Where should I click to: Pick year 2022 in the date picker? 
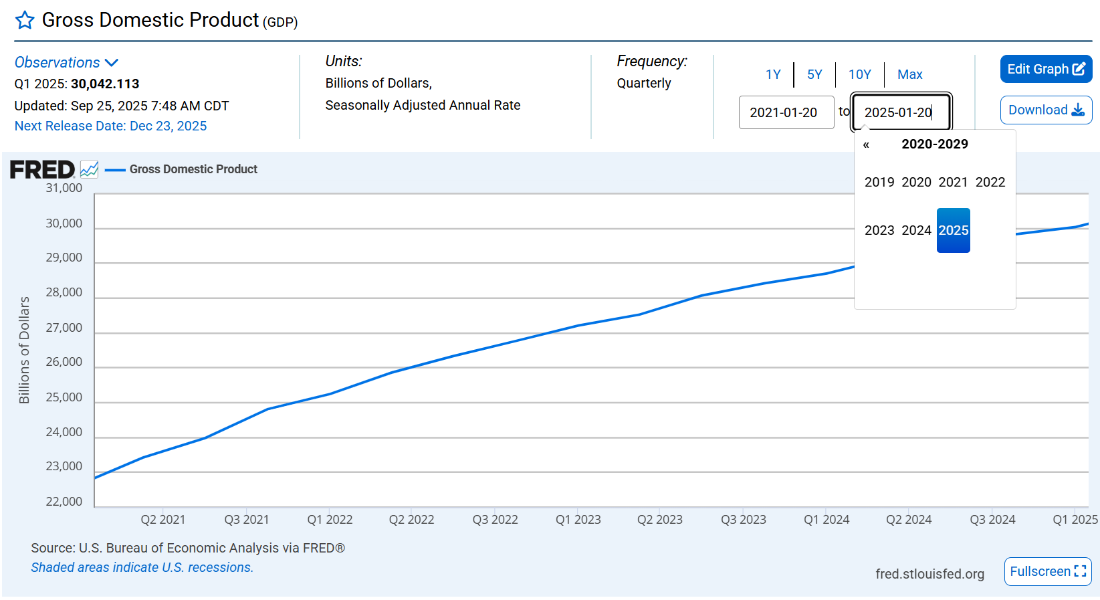click(990, 182)
